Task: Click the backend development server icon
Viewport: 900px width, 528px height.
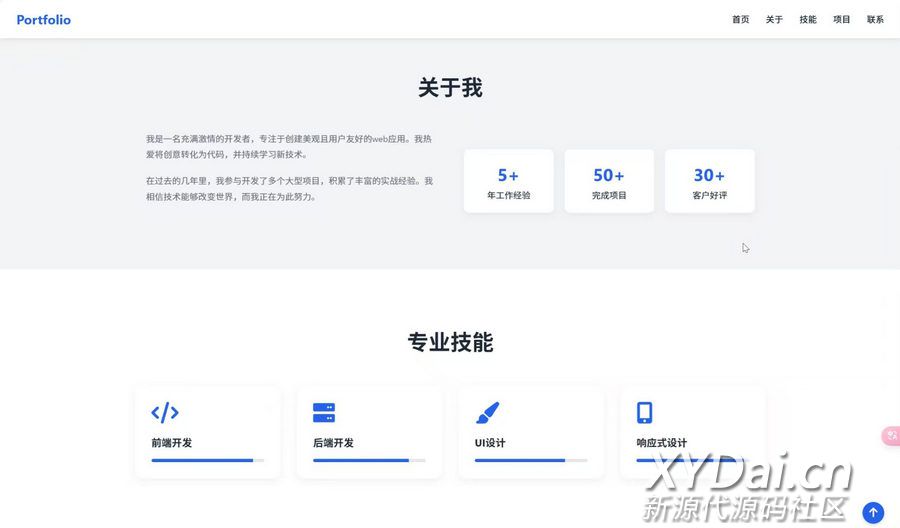Action: (x=324, y=412)
